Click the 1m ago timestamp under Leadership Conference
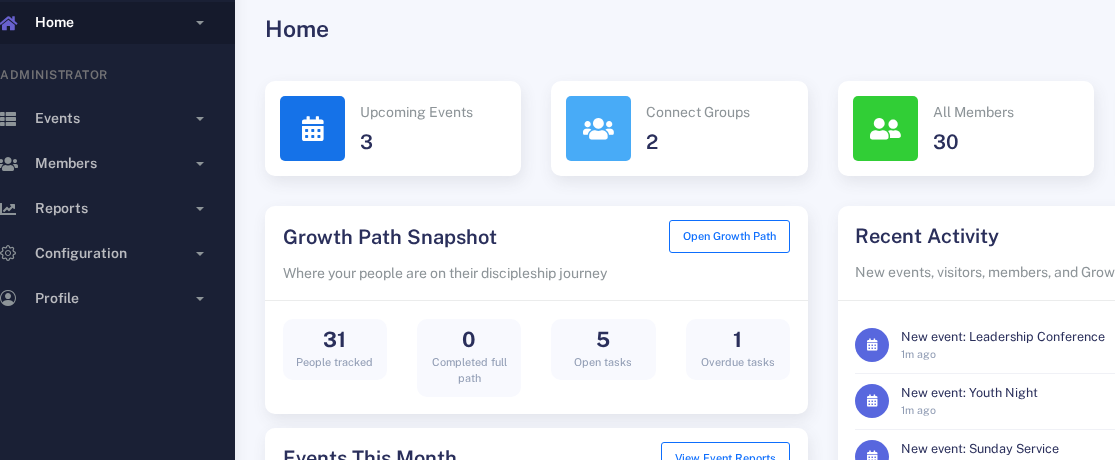Image resolution: width=1115 pixels, height=460 pixels. [x=918, y=354]
